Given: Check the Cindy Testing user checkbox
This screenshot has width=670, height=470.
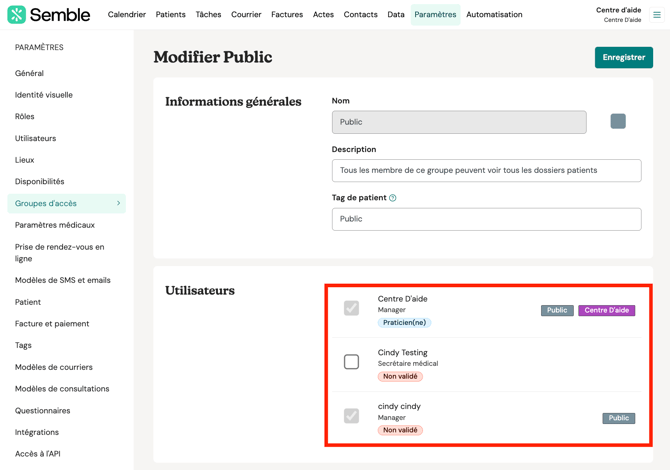Looking at the screenshot, I should click(x=351, y=362).
